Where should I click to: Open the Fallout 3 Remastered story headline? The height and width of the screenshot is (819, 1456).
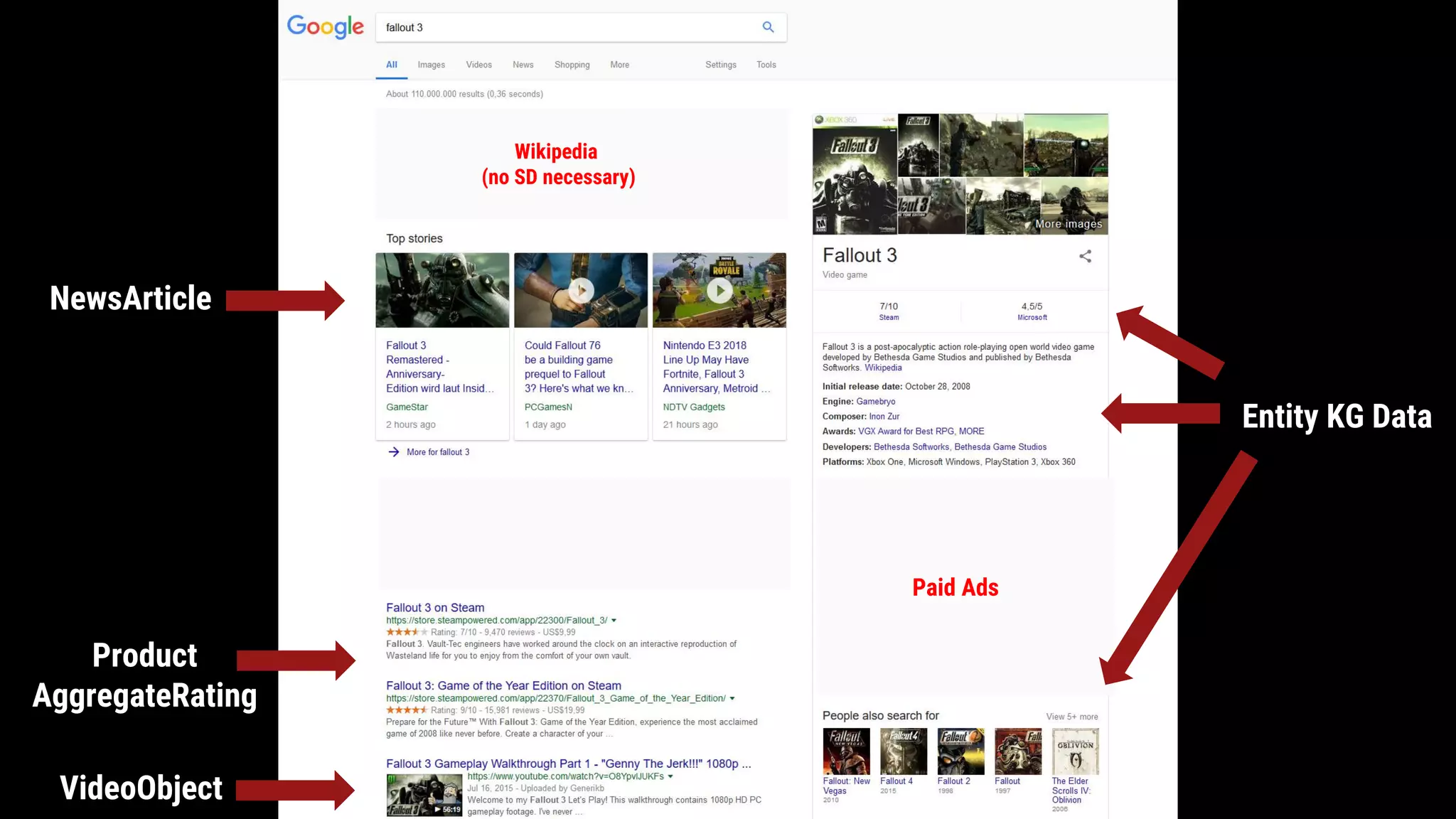(439, 367)
